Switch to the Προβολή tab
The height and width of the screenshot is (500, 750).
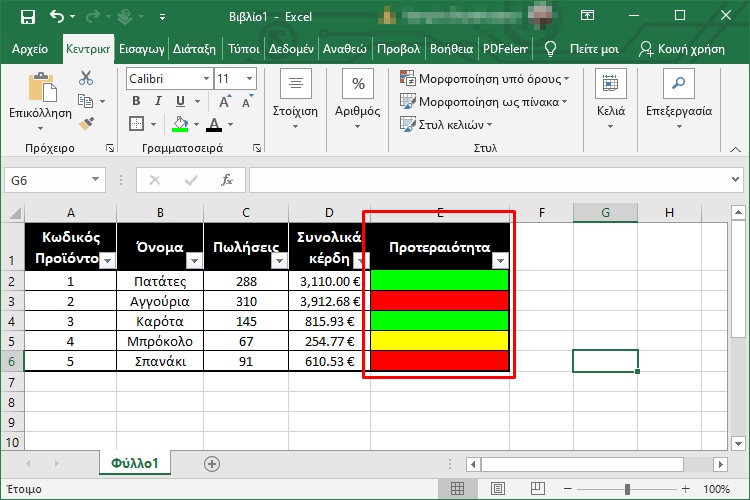point(398,49)
